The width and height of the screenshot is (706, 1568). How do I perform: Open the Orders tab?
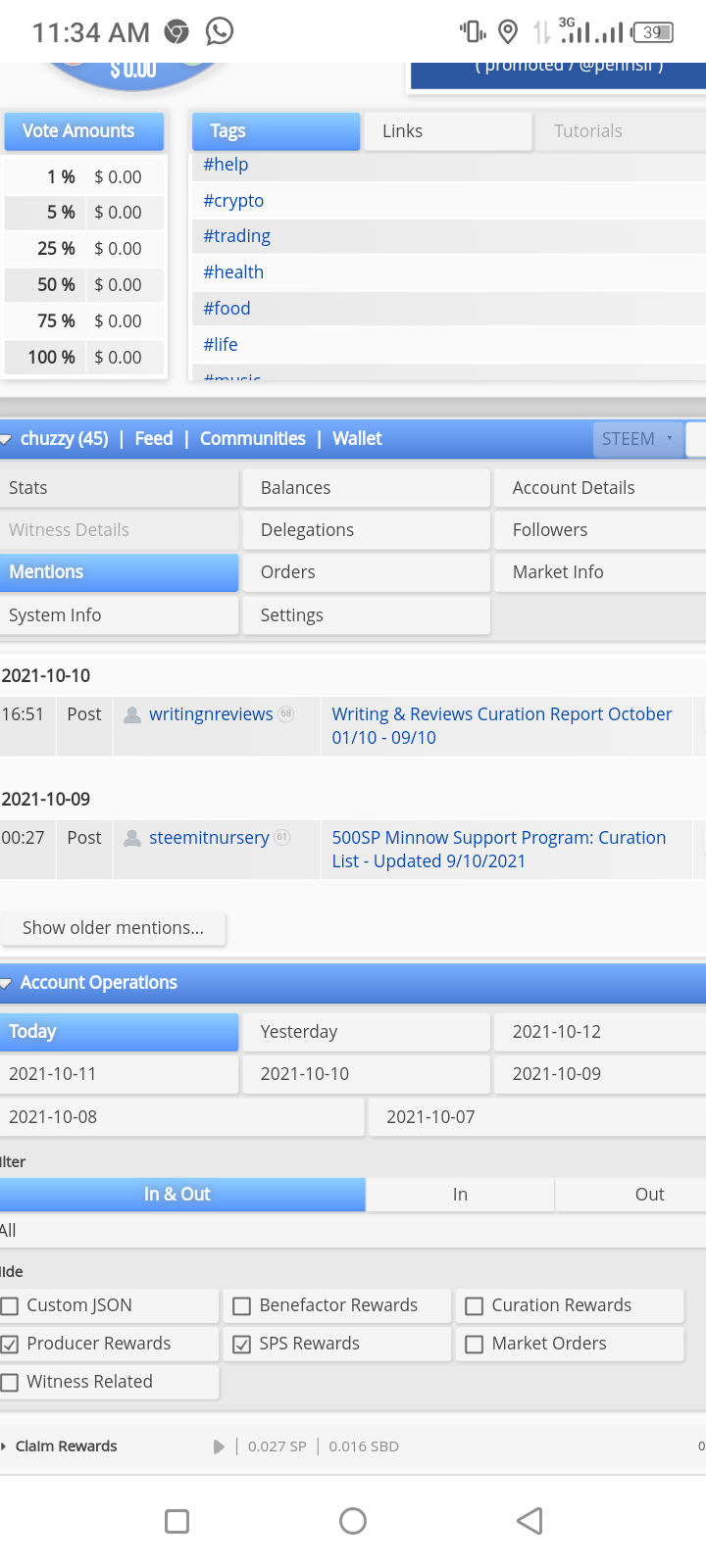[x=366, y=572]
